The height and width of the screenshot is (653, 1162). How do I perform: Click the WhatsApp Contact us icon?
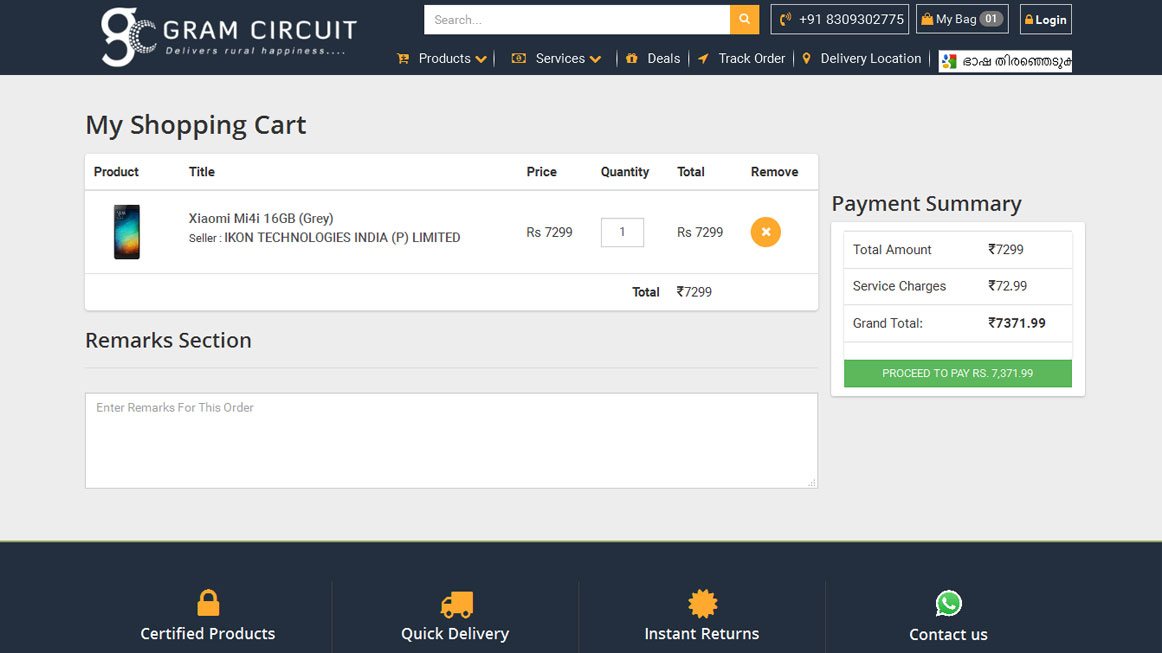point(949,603)
